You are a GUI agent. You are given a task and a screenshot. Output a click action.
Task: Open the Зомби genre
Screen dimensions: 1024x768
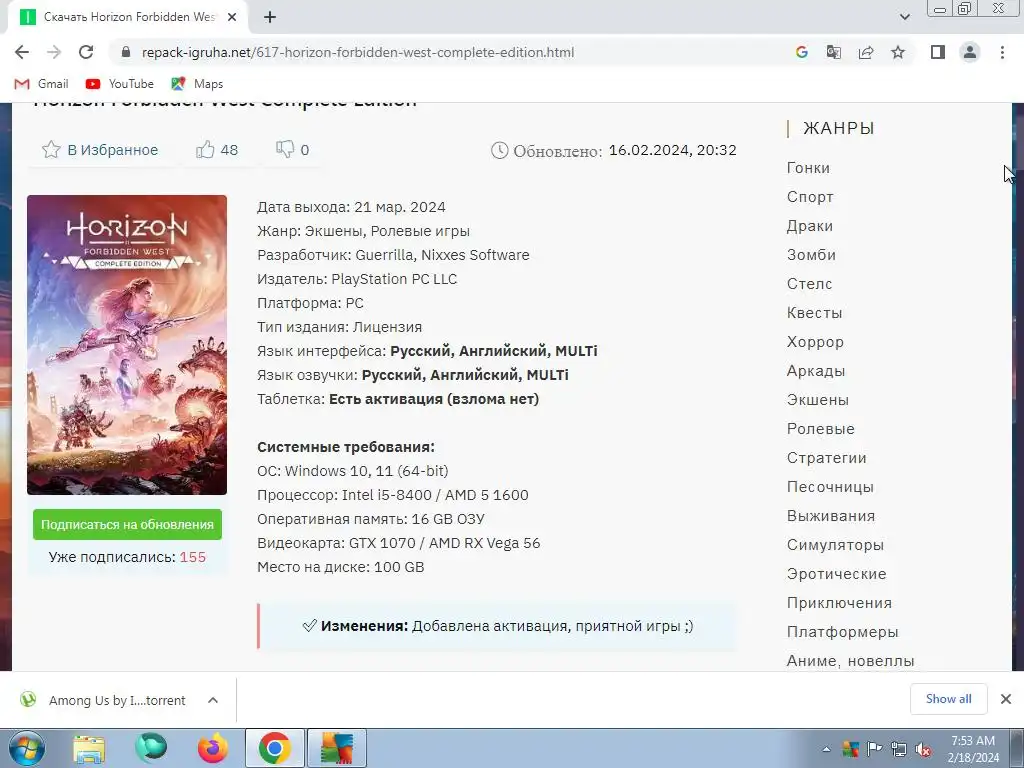click(x=811, y=255)
